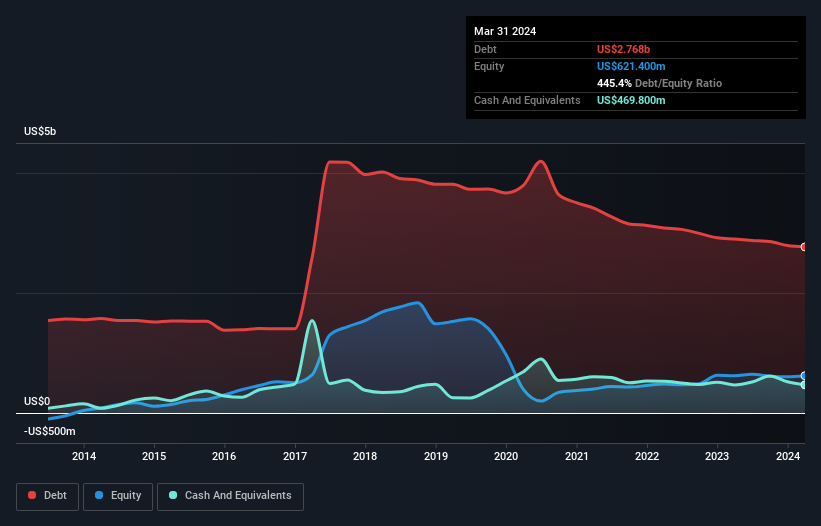Viewport: 821px width, 526px height.
Task: Select the teal Cash endpoint marker
Action: (803, 385)
